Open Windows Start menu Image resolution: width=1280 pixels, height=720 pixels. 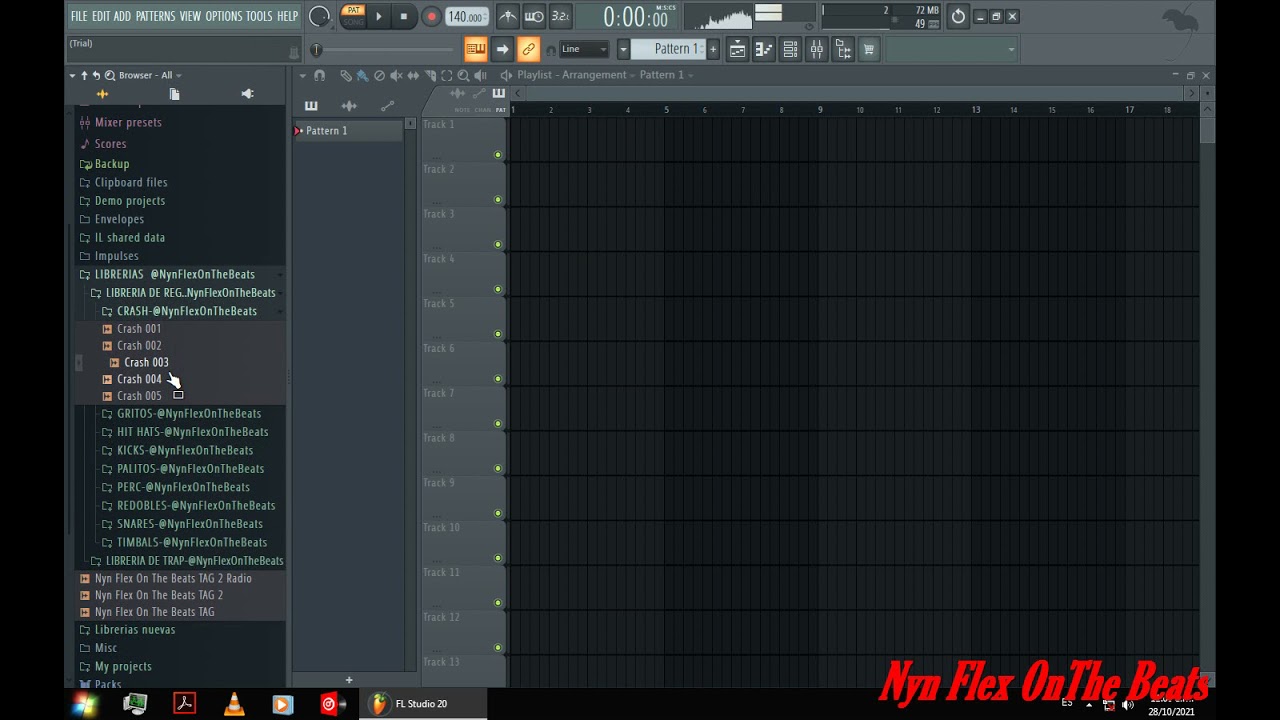(84, 705)
